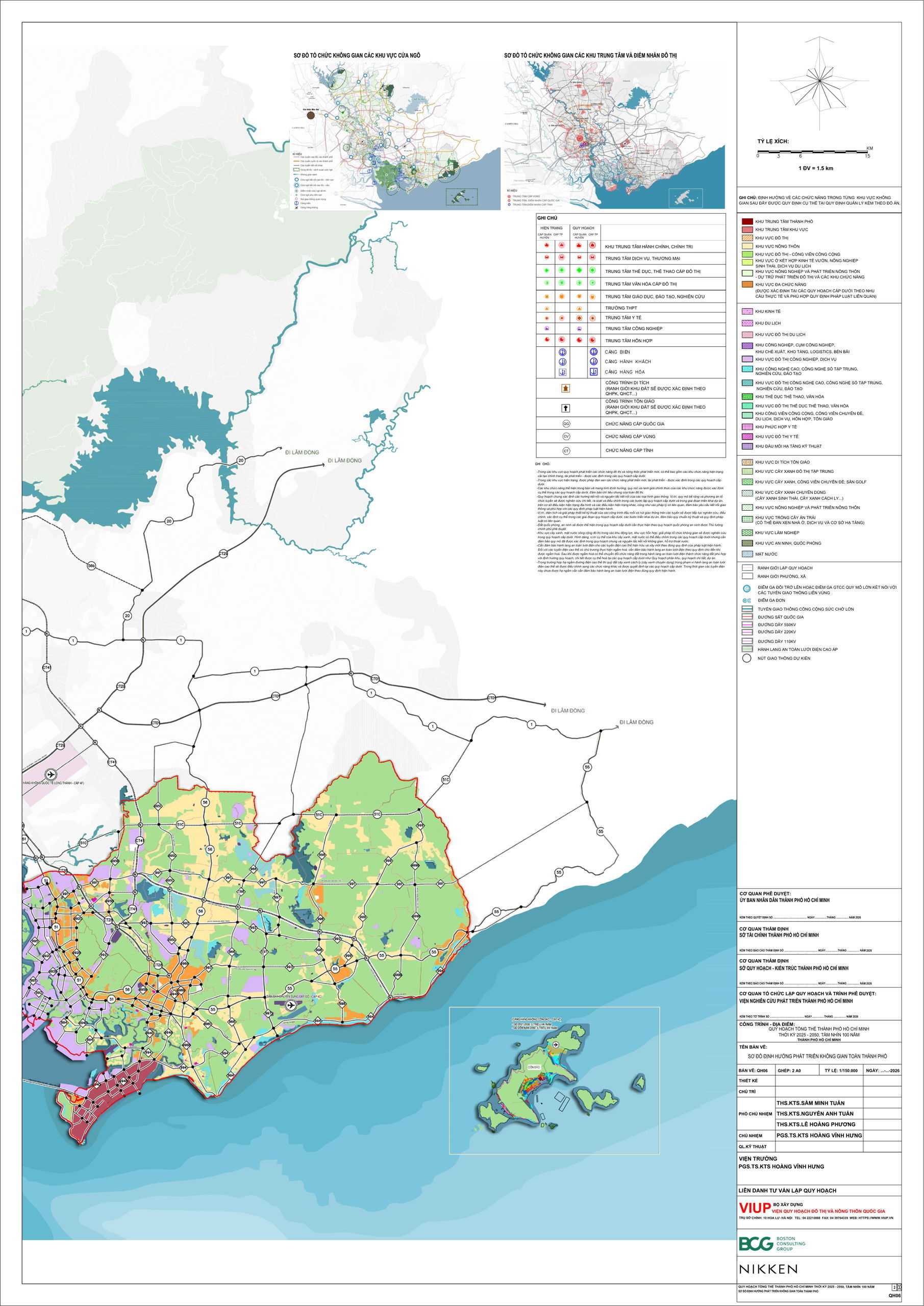Click the Trường THPT planned triangle icon

click(x=579, y=308)
